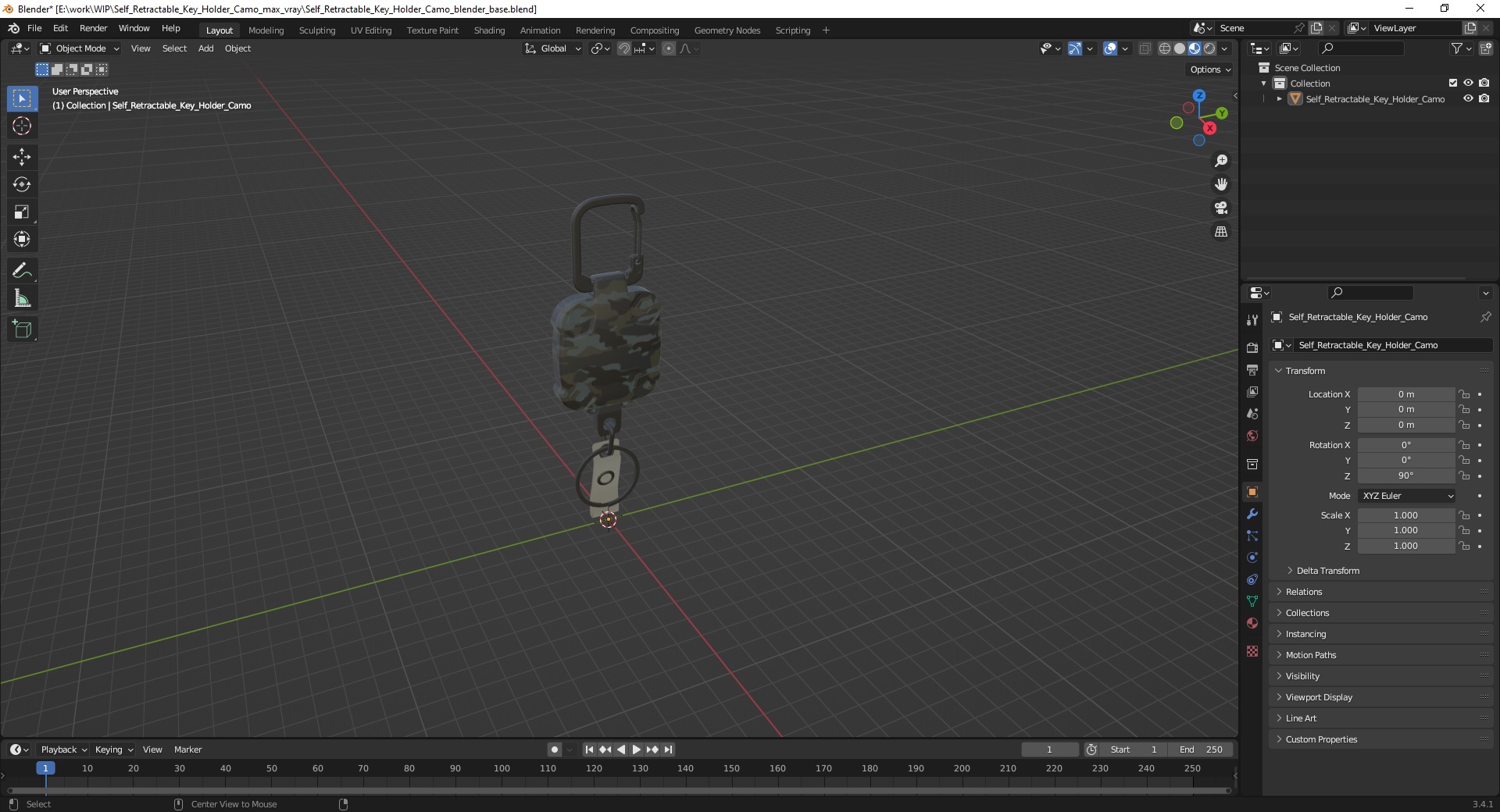The image size is (1500, 812).
Task: Open the World properties tab
Action: click(1252, 436)
